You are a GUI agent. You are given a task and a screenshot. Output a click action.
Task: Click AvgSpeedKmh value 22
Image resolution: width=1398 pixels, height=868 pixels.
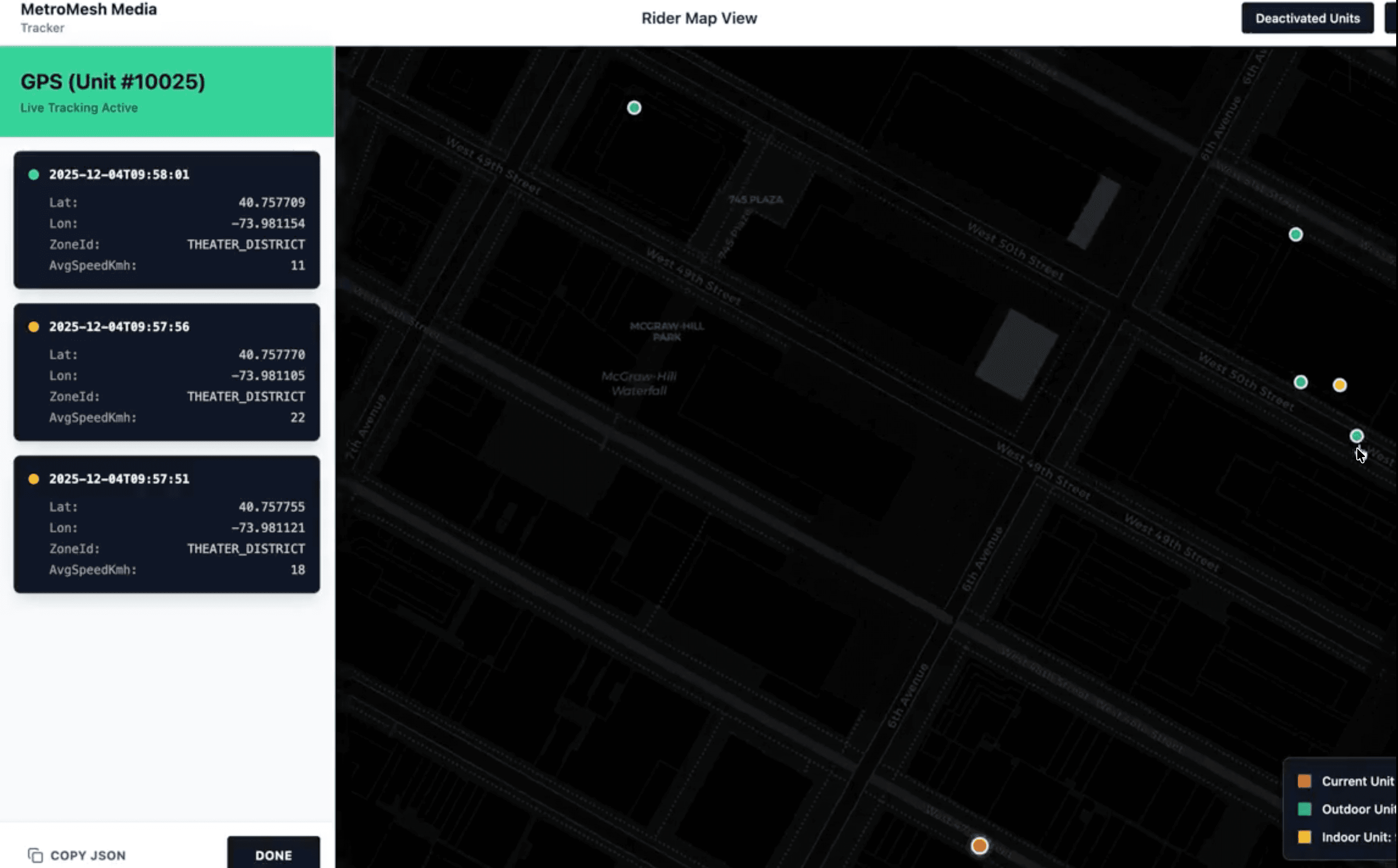point(298,417)
